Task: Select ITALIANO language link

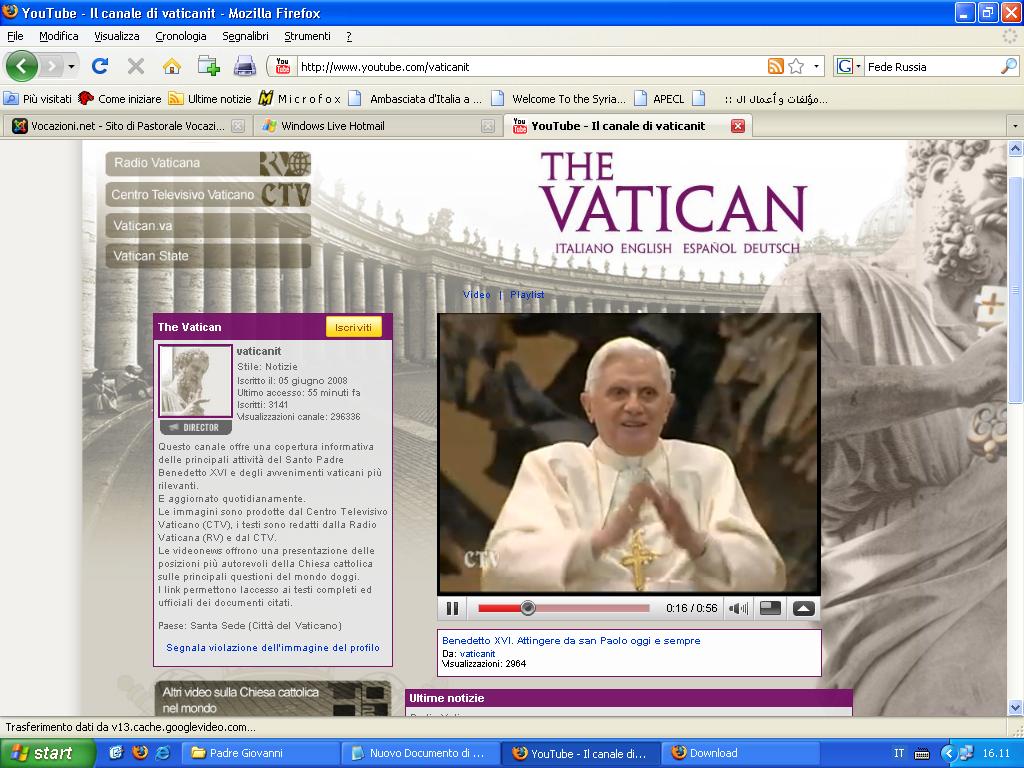Action: coord(584,248)
